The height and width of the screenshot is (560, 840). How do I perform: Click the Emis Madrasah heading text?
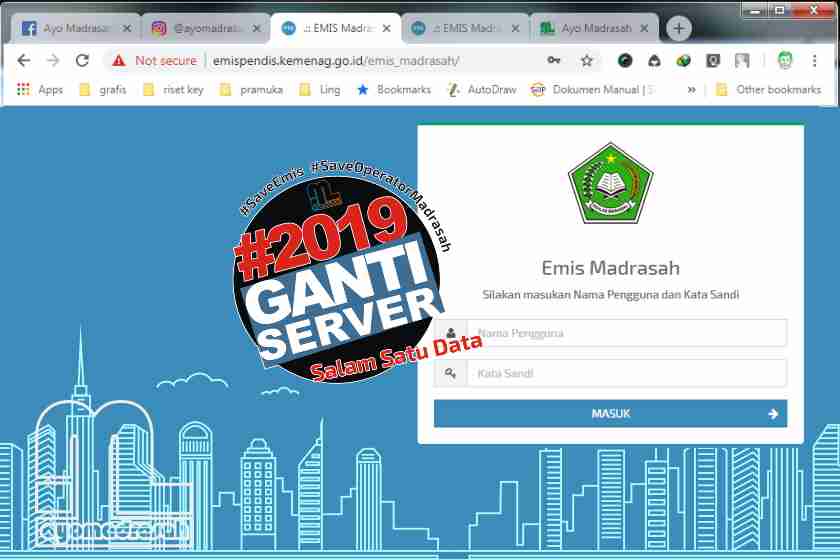pos(610,267)
